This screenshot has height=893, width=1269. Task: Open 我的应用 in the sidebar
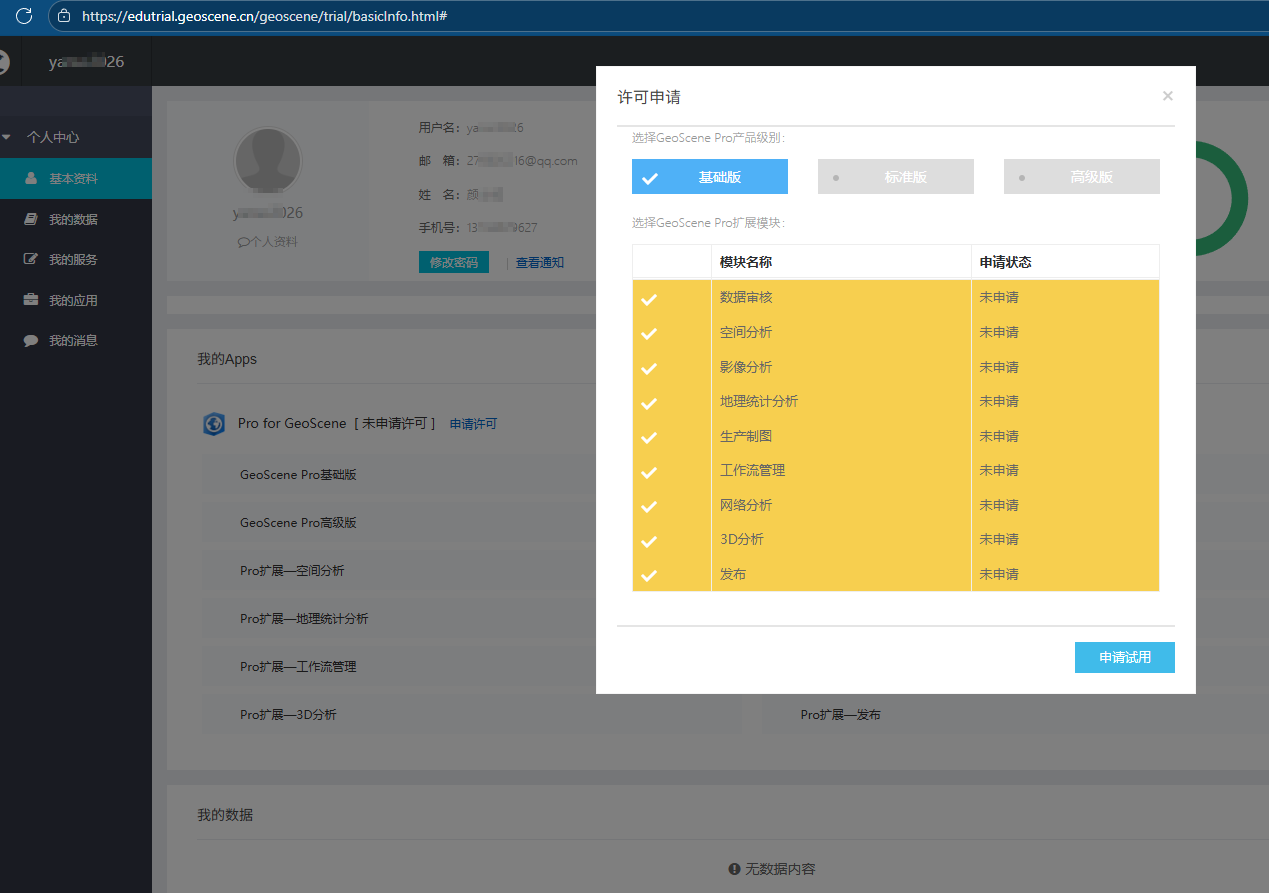click(76, 300)
